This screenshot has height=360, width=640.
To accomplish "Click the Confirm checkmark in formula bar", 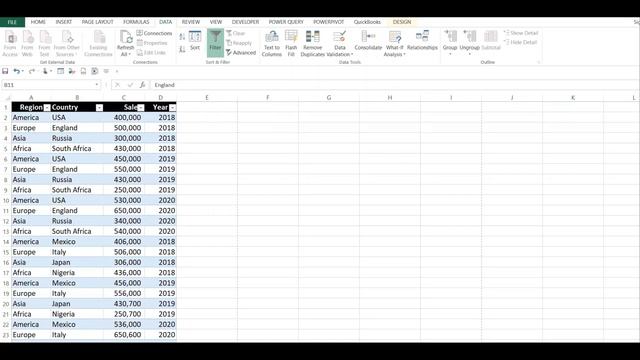I will 130,85.
